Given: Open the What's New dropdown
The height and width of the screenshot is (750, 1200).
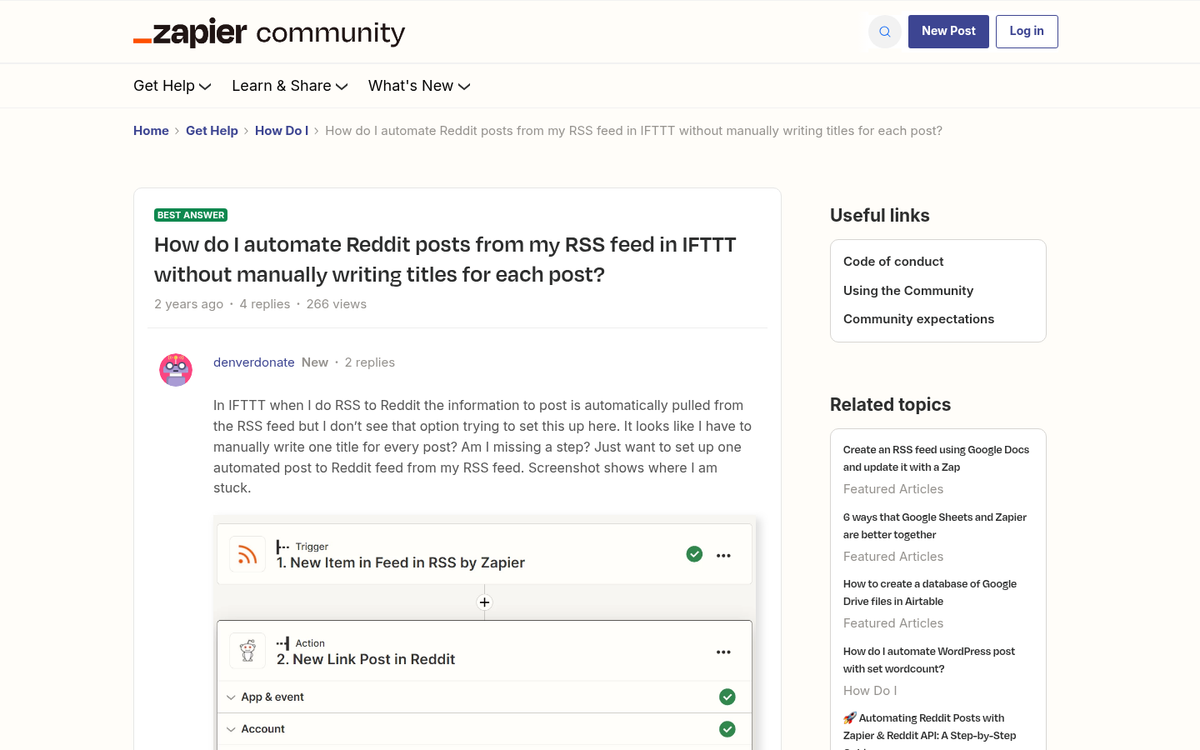Looking at the screenshot, I should pyautogui.click(x=418, y=86).
